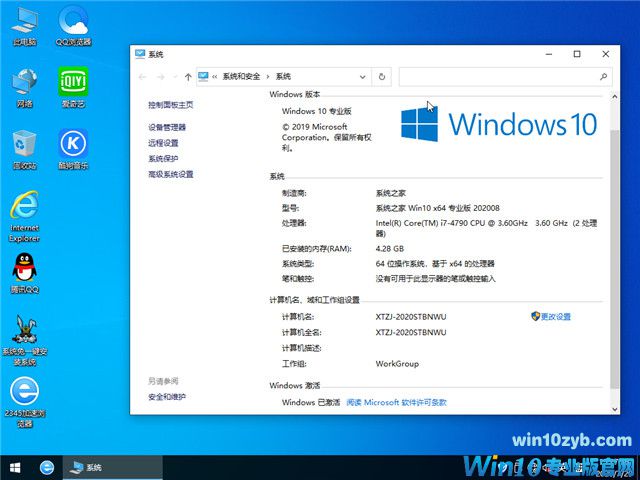Image resolution: width=640 pixels, height=480 pixels.
Task: Expand the breadcrumb chevron before 系统和安全
Action: (214, 77)
